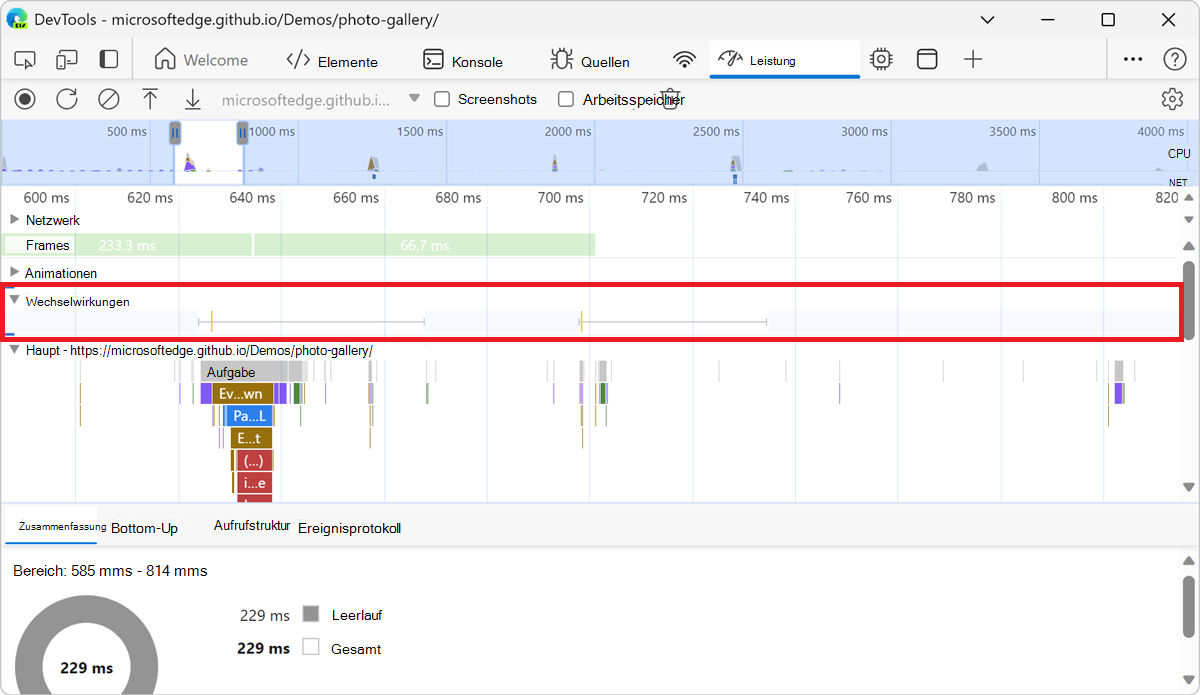Open the recording selection dropdown arrow
This screenshot has height=695, width=1200.
pyautogui.click(x=414, y=99)
